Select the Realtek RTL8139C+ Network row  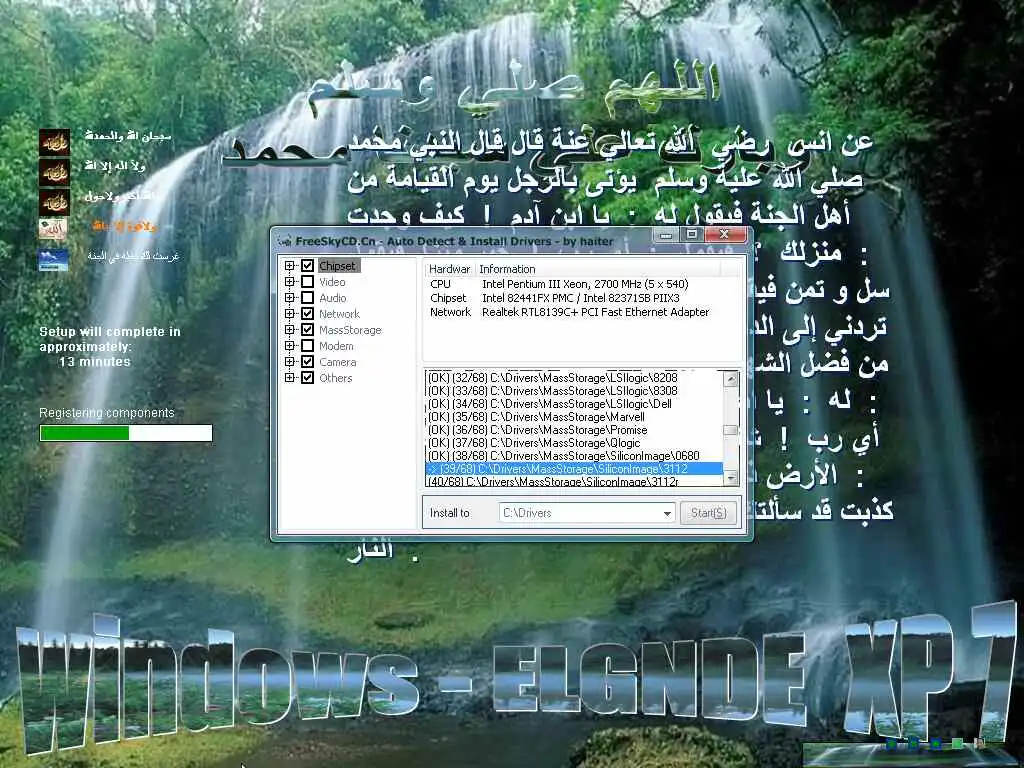tap(583, 312)
